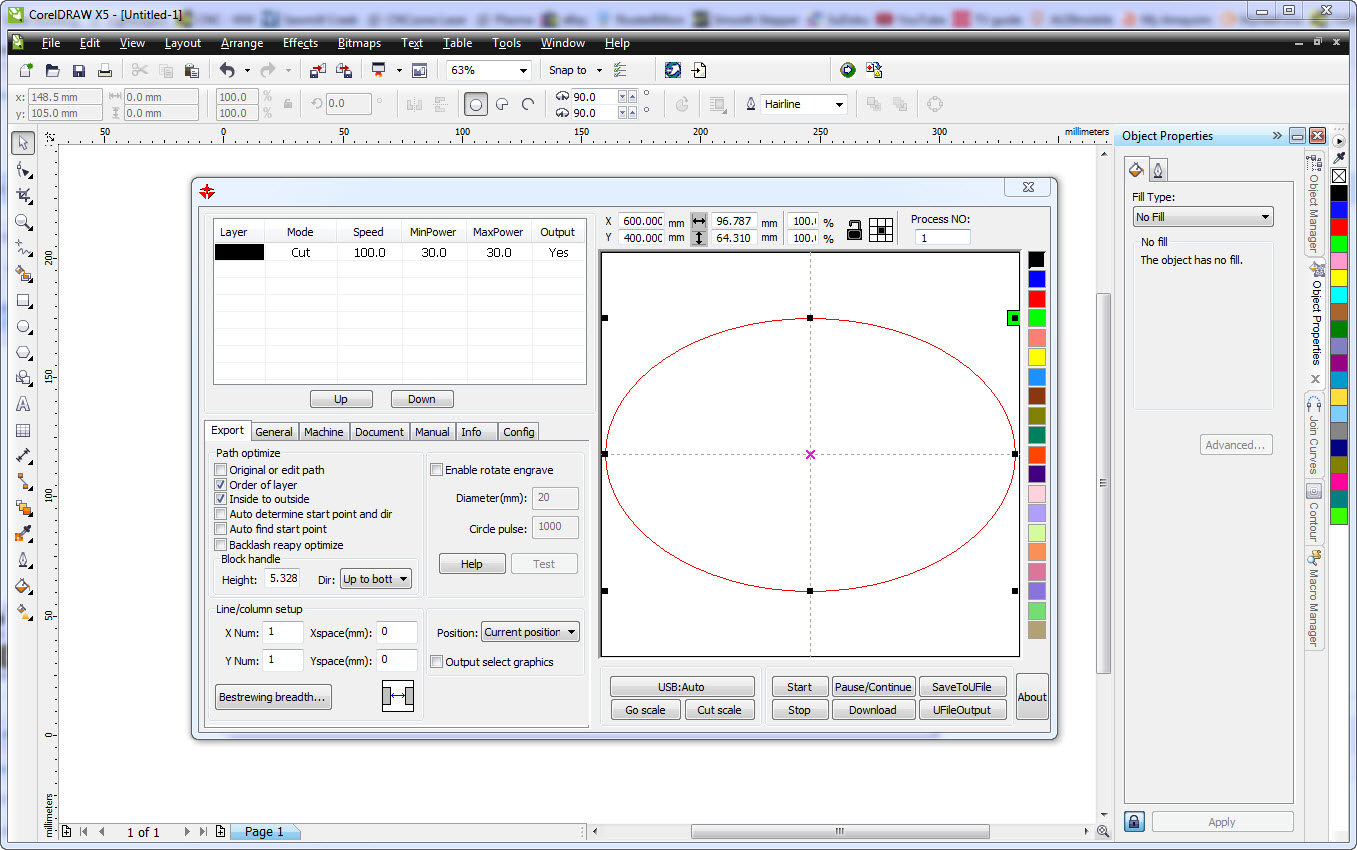Enable the Original or edit path checkbox
This screenshot has width=1357, height=850.
221,470
